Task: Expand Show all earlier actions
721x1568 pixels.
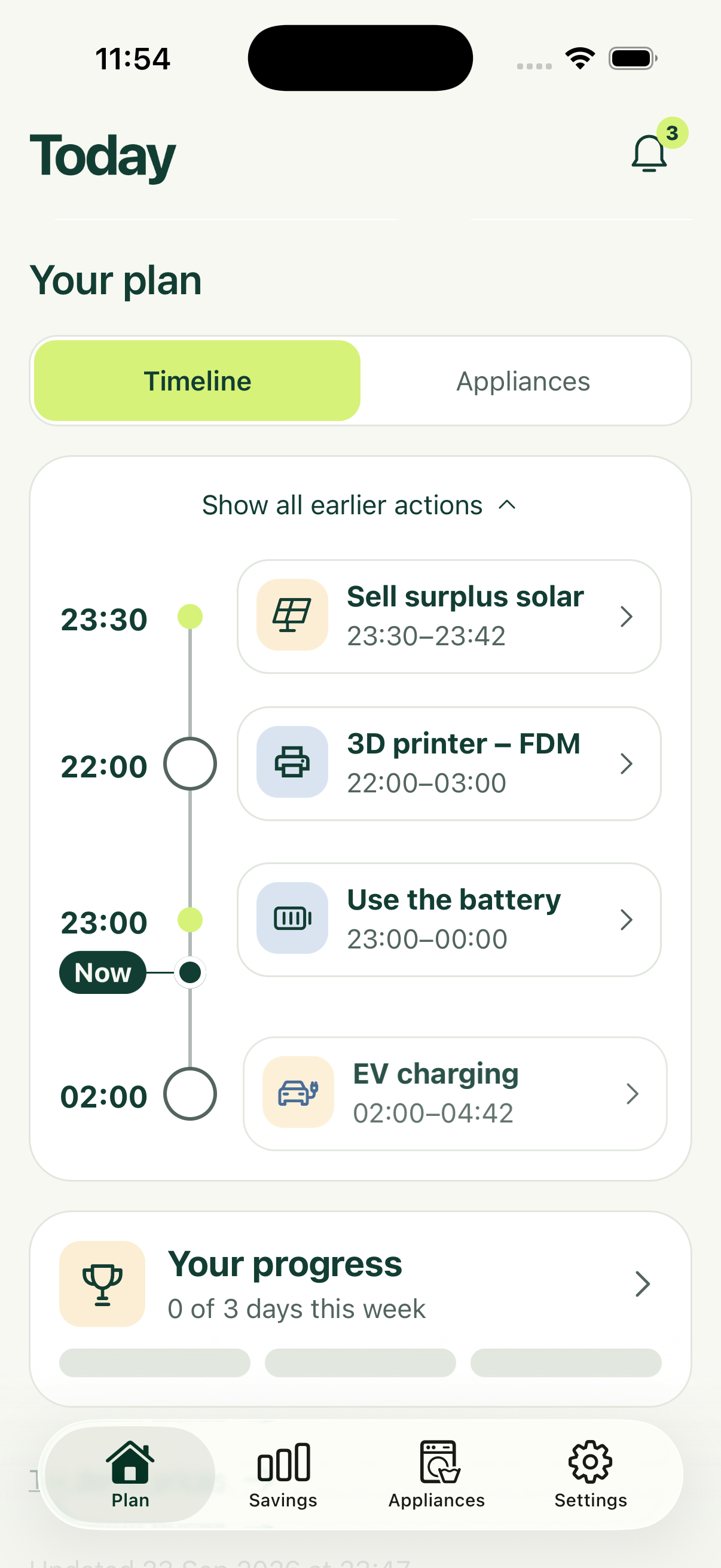Action: [x=360, y=505]
